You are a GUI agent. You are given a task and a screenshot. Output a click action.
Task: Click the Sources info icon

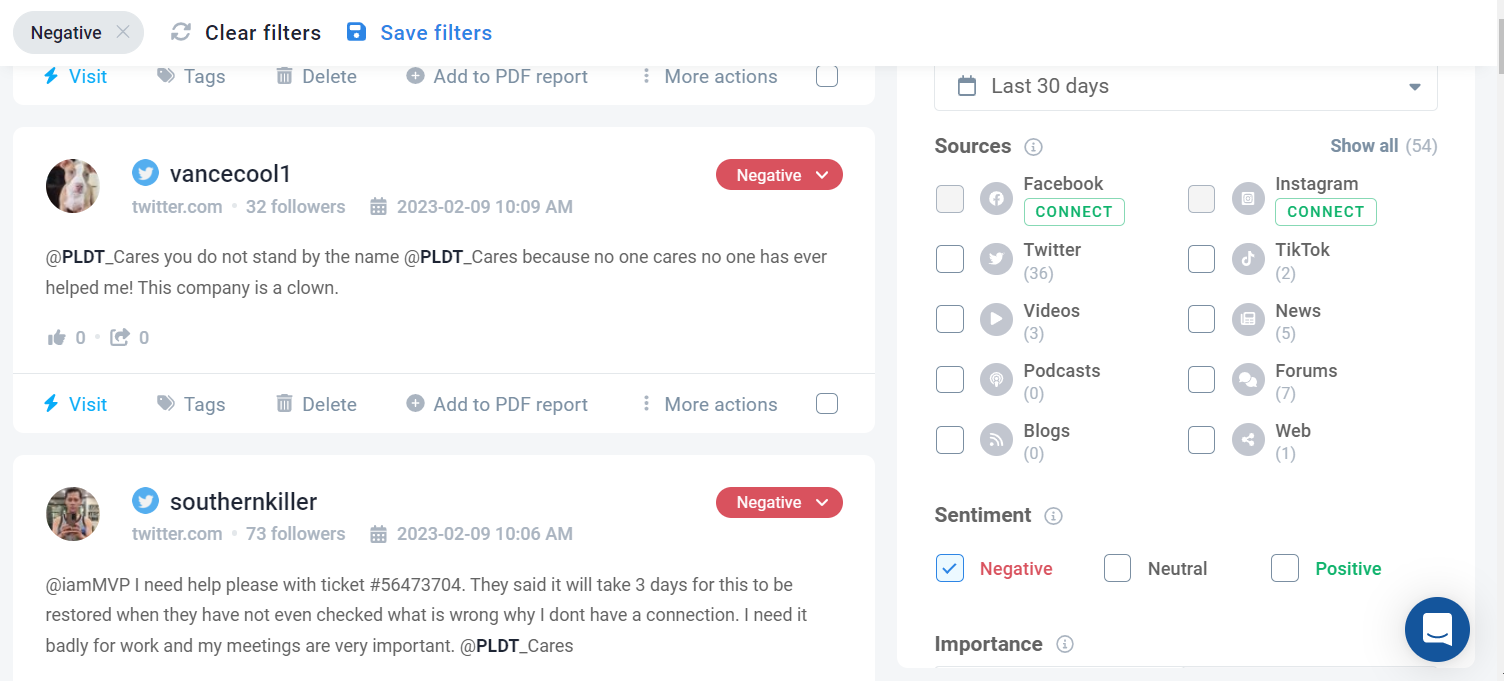tap(1034, 147)
